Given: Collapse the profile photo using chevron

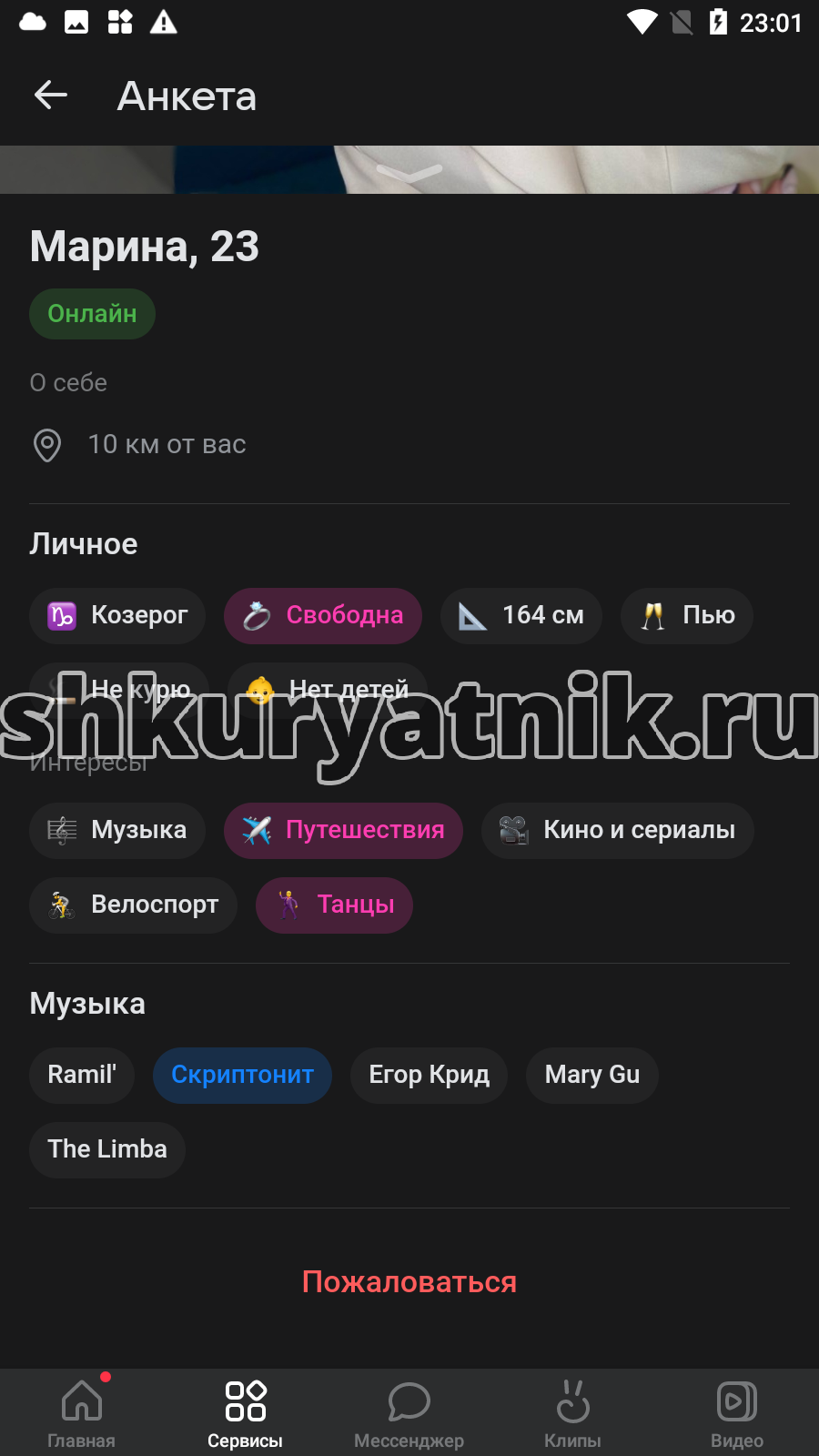Looking at the screenshot, I should point(409,172).
